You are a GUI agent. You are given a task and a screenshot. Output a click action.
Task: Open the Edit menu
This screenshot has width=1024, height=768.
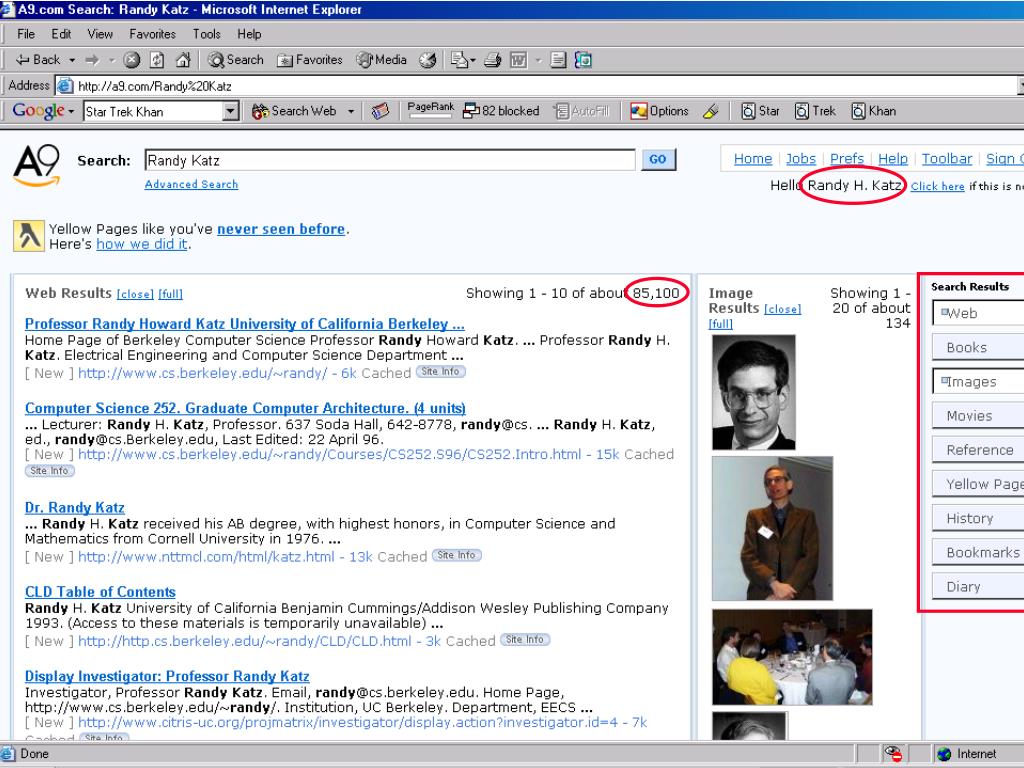click(x=61, y=34)
